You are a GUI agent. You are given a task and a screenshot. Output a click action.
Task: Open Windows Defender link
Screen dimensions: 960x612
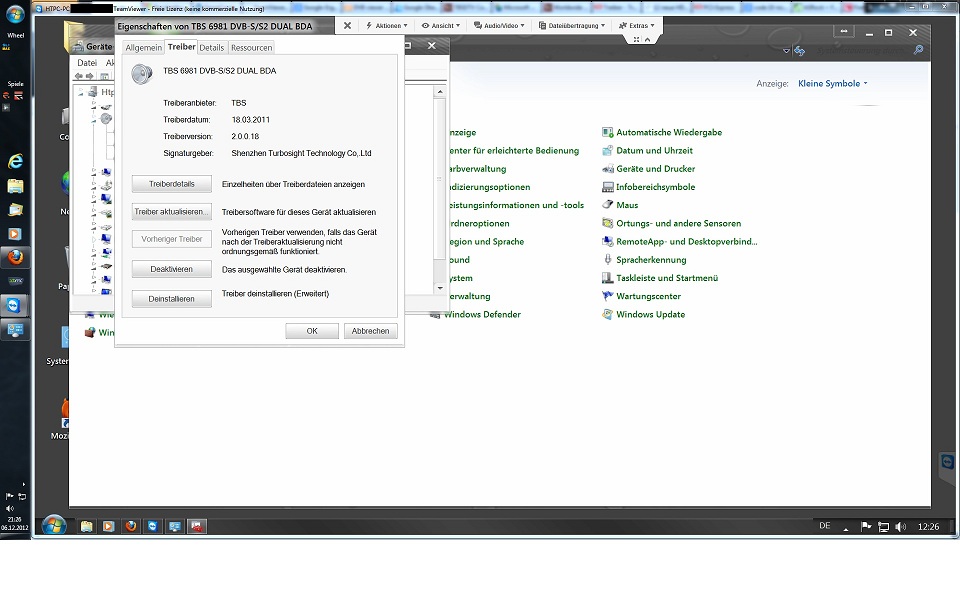(482, 315)
